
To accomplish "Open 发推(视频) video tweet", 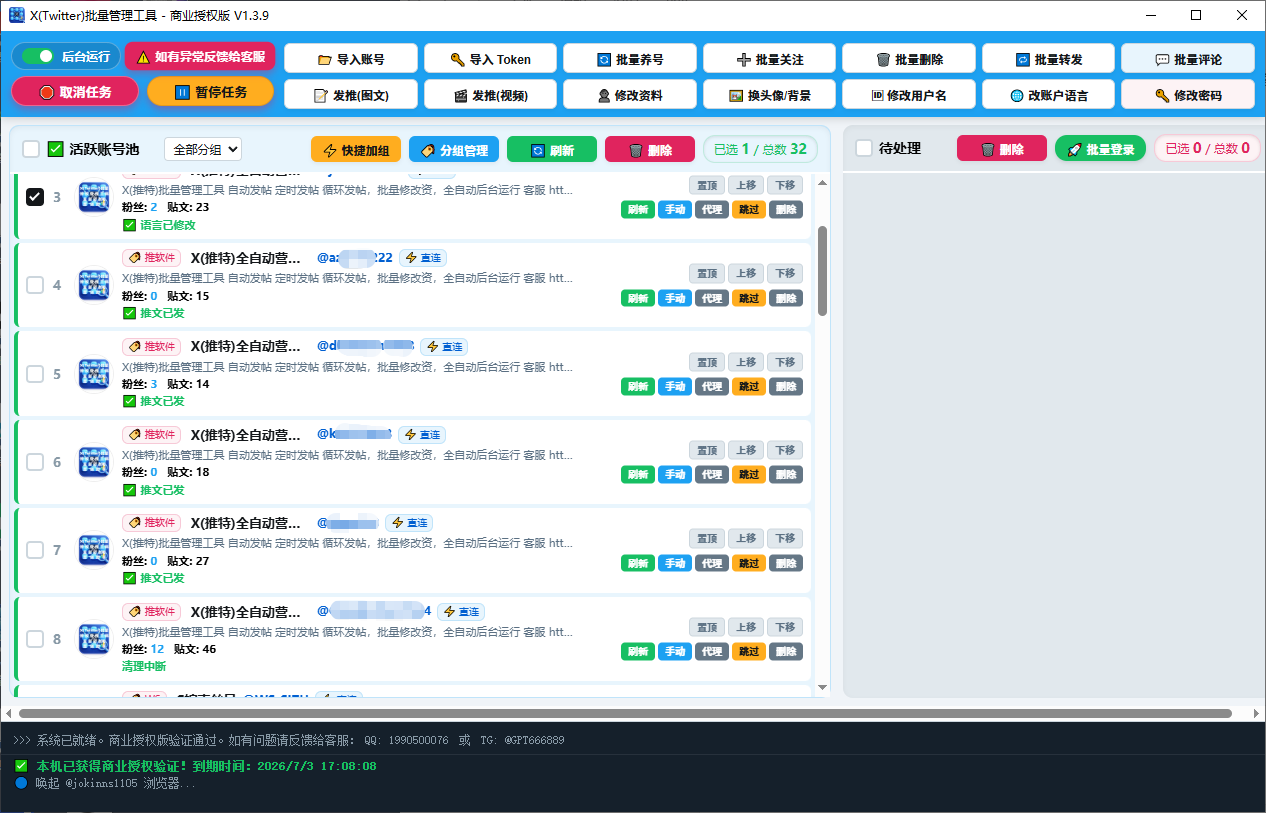I will click(x=490, y=95).
